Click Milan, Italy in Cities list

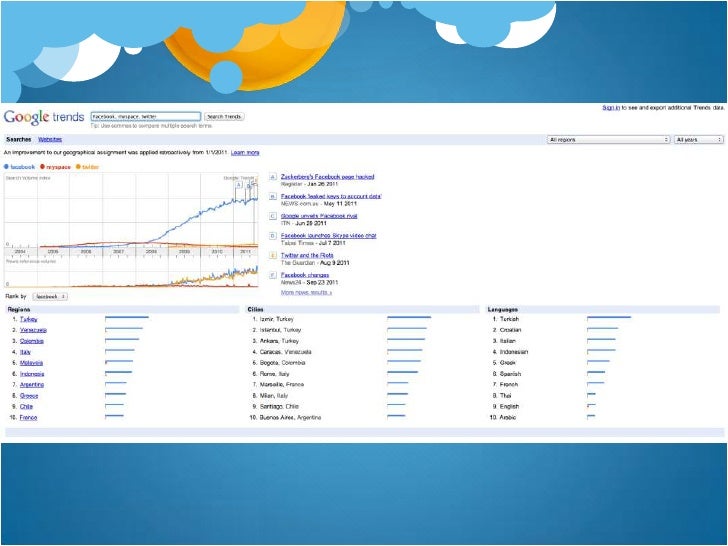(x=274, y=396)
